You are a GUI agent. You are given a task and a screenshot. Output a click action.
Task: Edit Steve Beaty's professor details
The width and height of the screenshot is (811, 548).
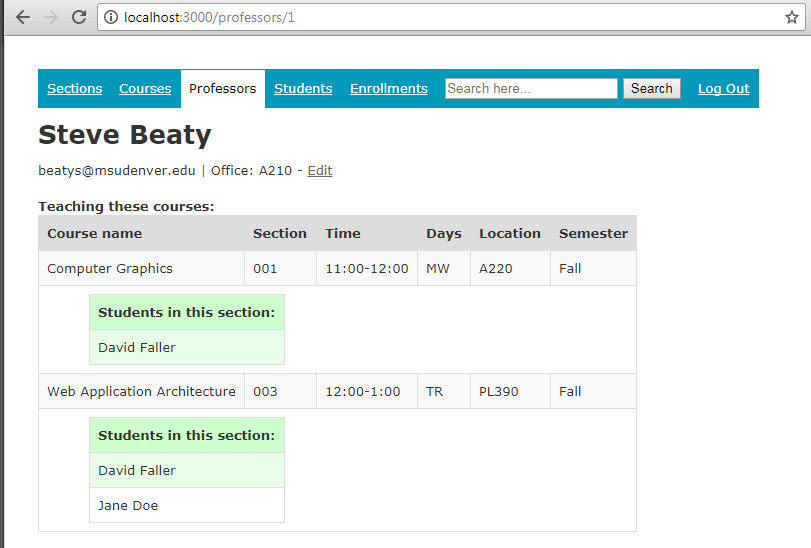click(x=320, y=171)
